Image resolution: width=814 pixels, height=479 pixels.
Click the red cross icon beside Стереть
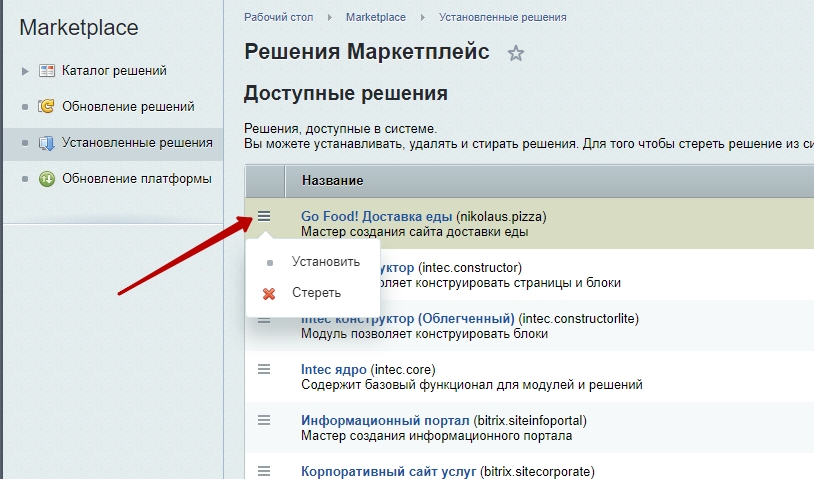[269, 294]
